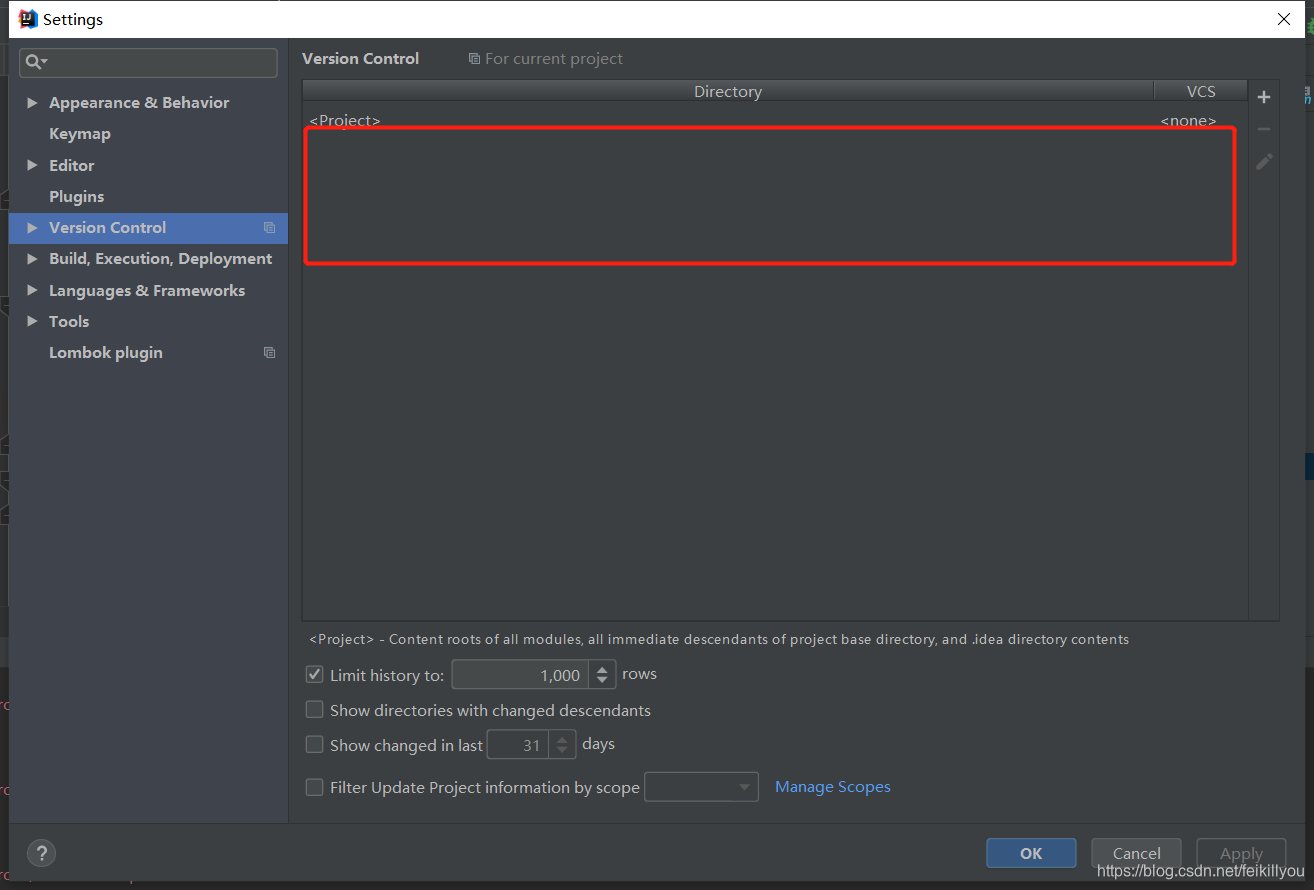The width and height of the screenshot is (1314, 890).
Task: Open Manage Scopes link
Action: pos(832,786)
